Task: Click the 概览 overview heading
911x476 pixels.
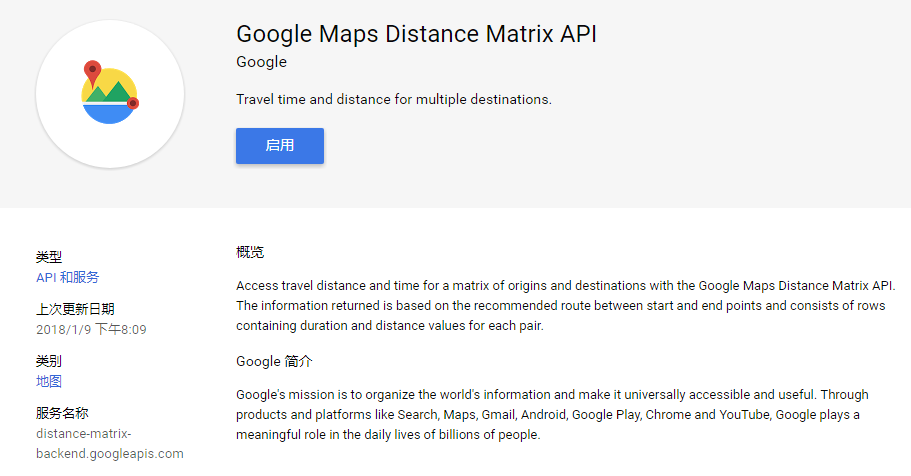Action: (250, 252)
